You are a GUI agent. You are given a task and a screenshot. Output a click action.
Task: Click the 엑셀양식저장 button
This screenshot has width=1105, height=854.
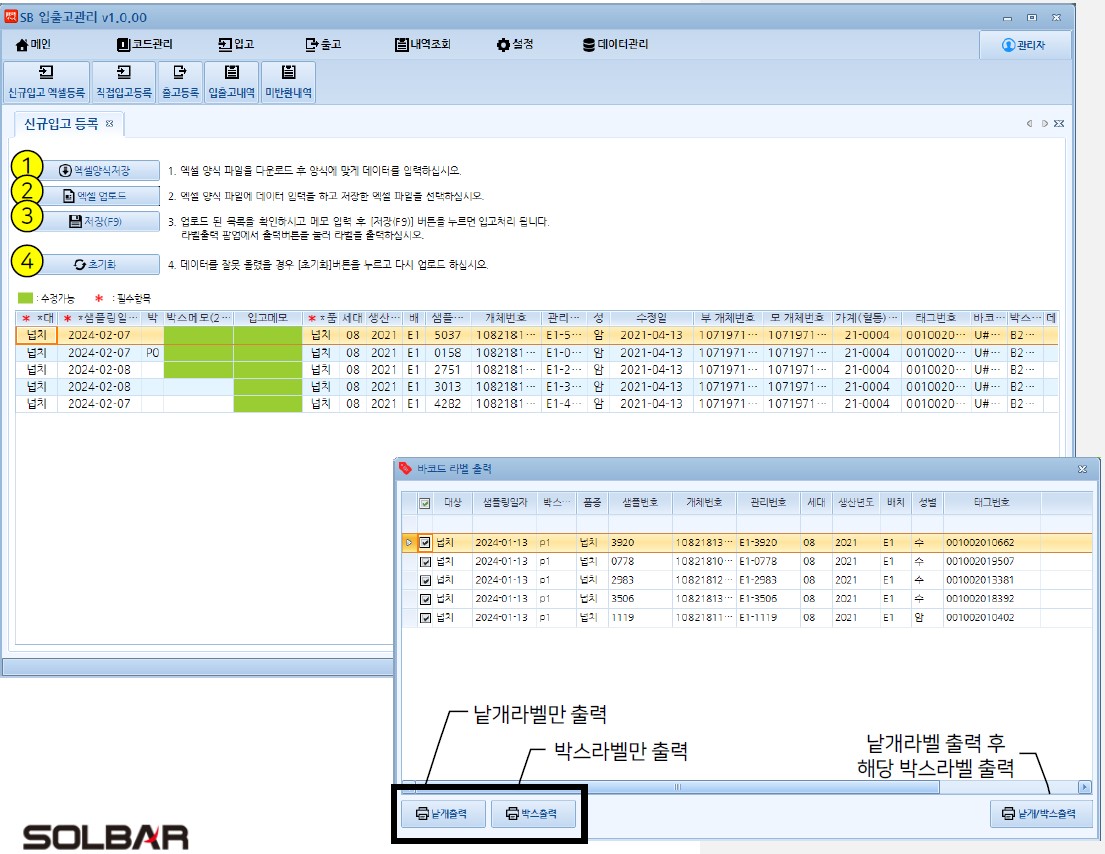point(95,170)
